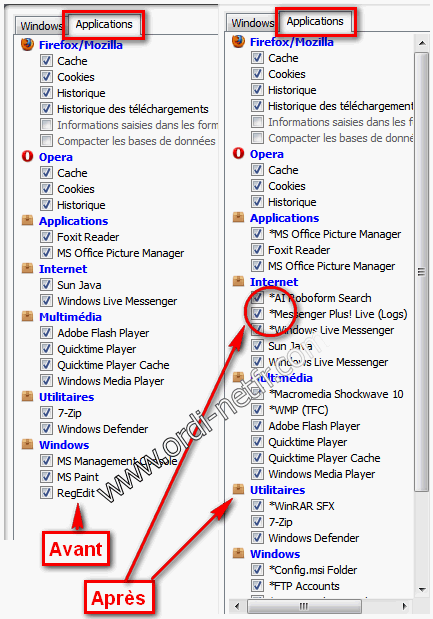The width and height of the screenshot is (433, 619).
Task: Uncheck Windows Defender checkbox in Après list
Action: point(257,538)
